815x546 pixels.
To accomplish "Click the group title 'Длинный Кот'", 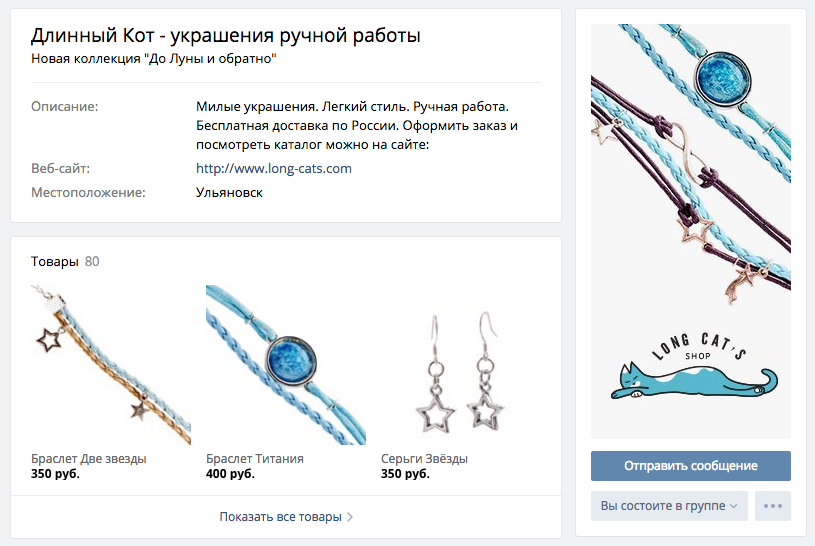I will click(x=93, y=36).
